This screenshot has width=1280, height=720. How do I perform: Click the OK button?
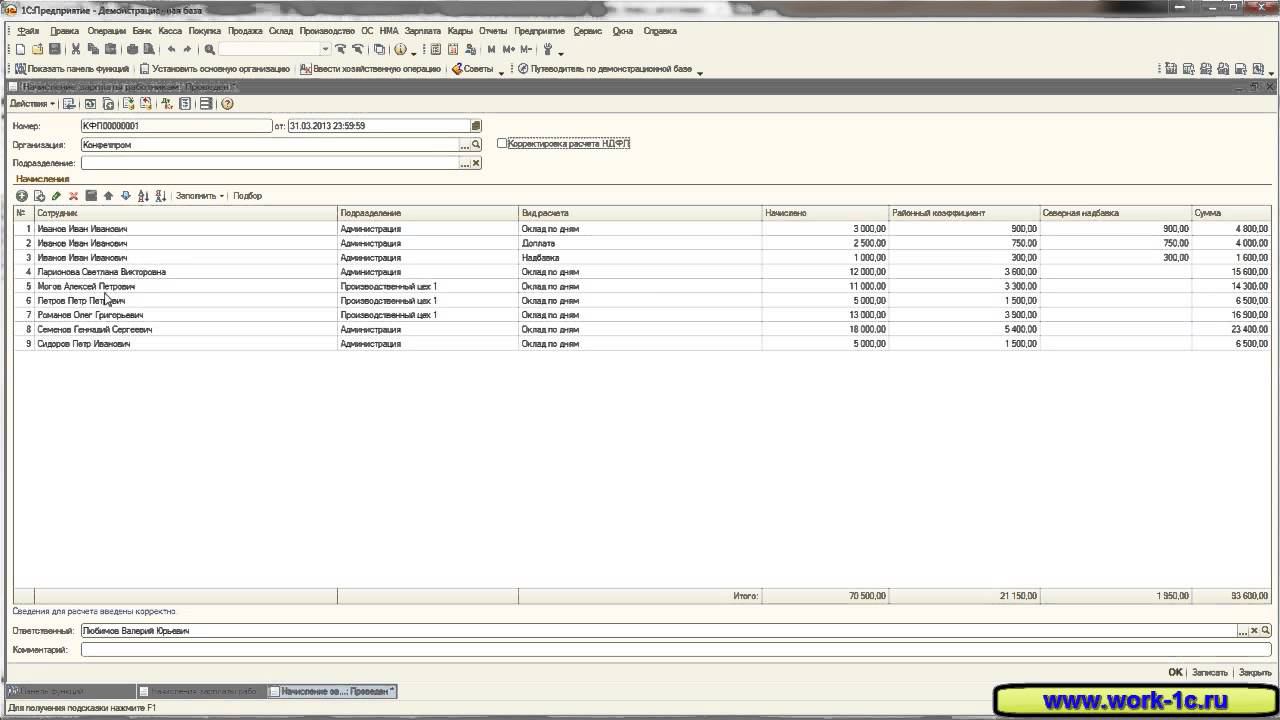pos(1175,673)
